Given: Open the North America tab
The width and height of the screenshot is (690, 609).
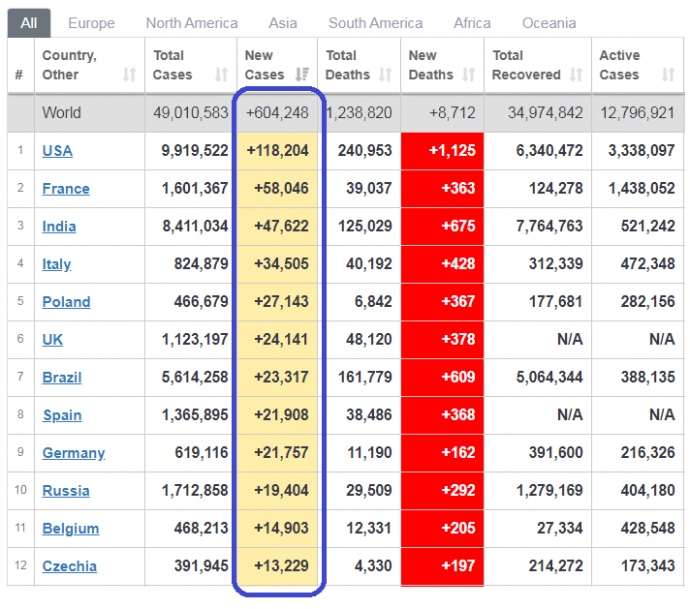Looking at the screenshot, I should (x=191, y=22).
